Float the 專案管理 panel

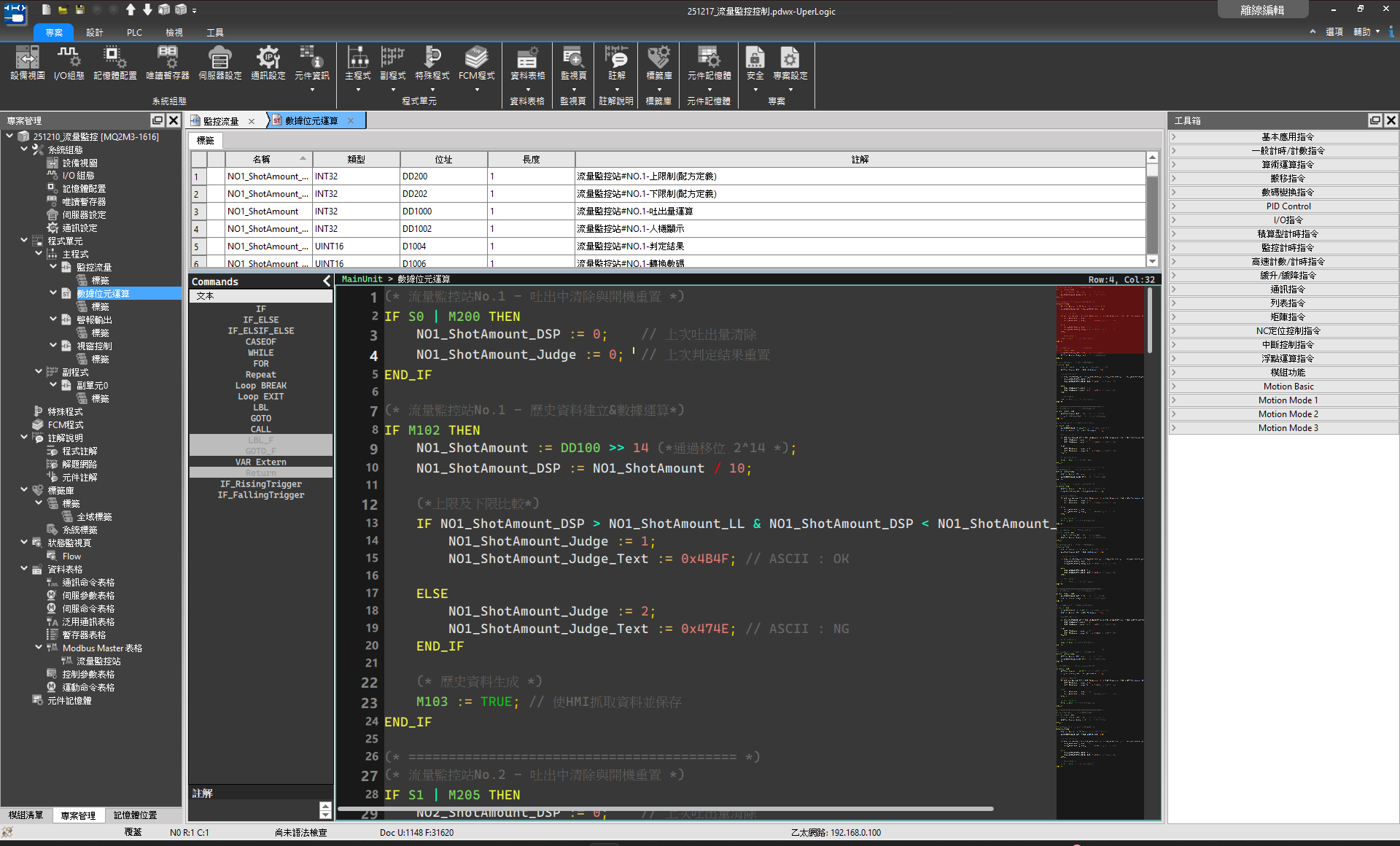157,120
